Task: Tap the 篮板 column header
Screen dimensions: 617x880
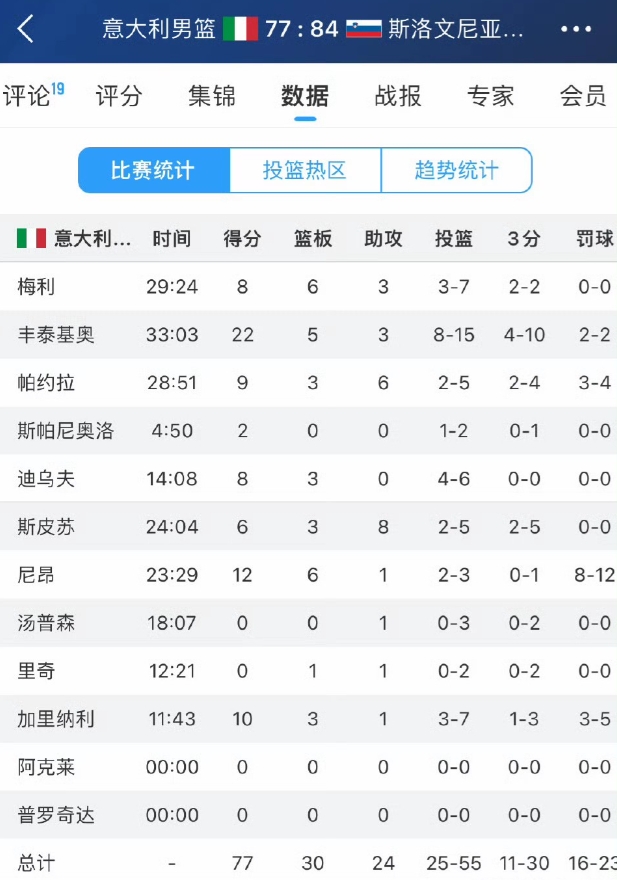Action: pos(313,239)
